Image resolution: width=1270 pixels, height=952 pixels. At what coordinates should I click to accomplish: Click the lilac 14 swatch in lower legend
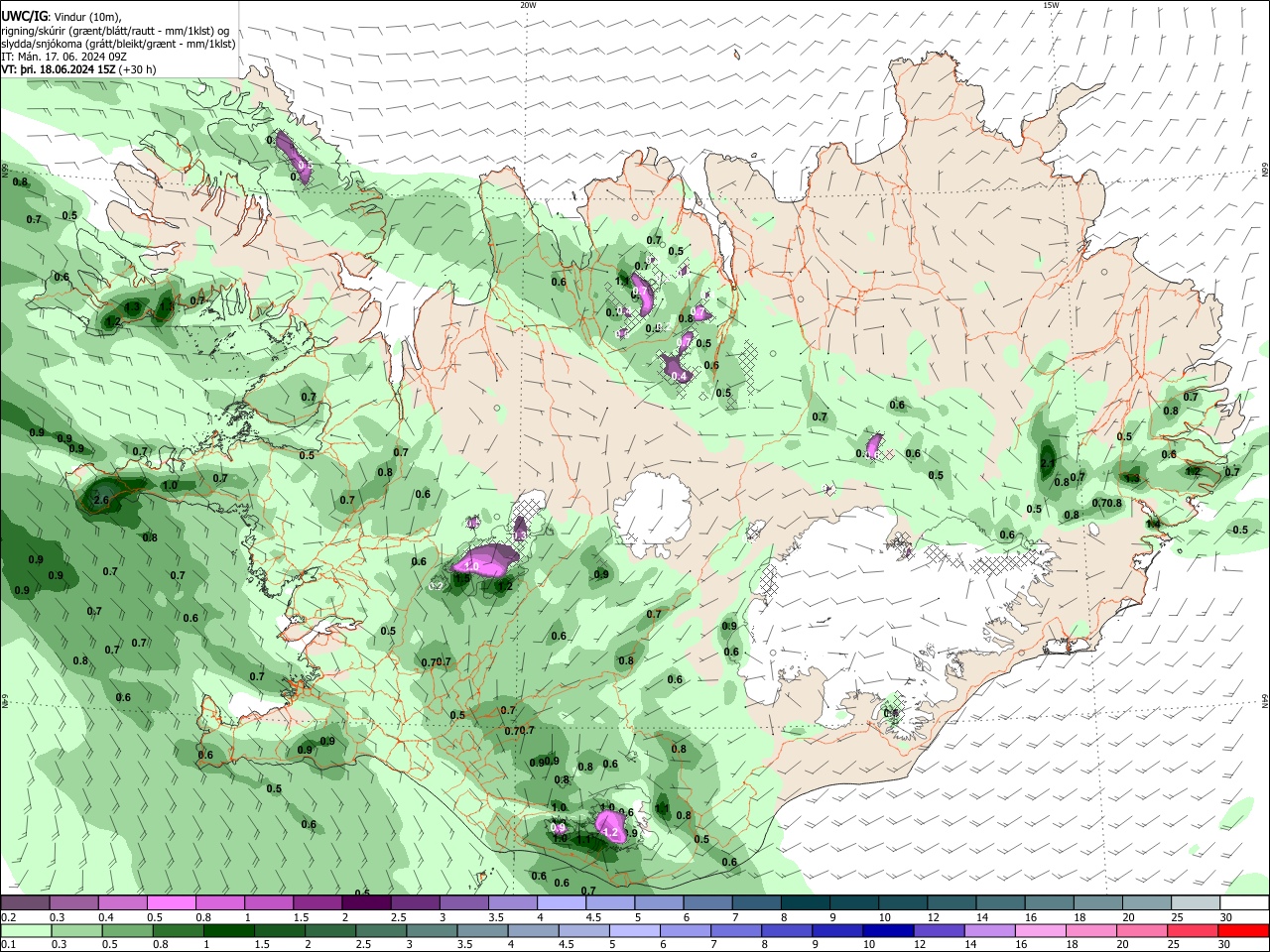(x=990, y=930)
